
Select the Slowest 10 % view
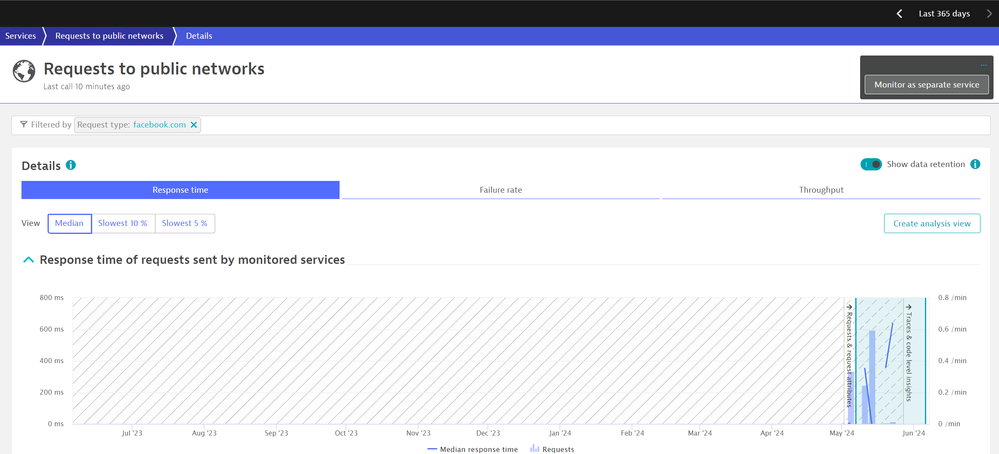click(123, 223)
